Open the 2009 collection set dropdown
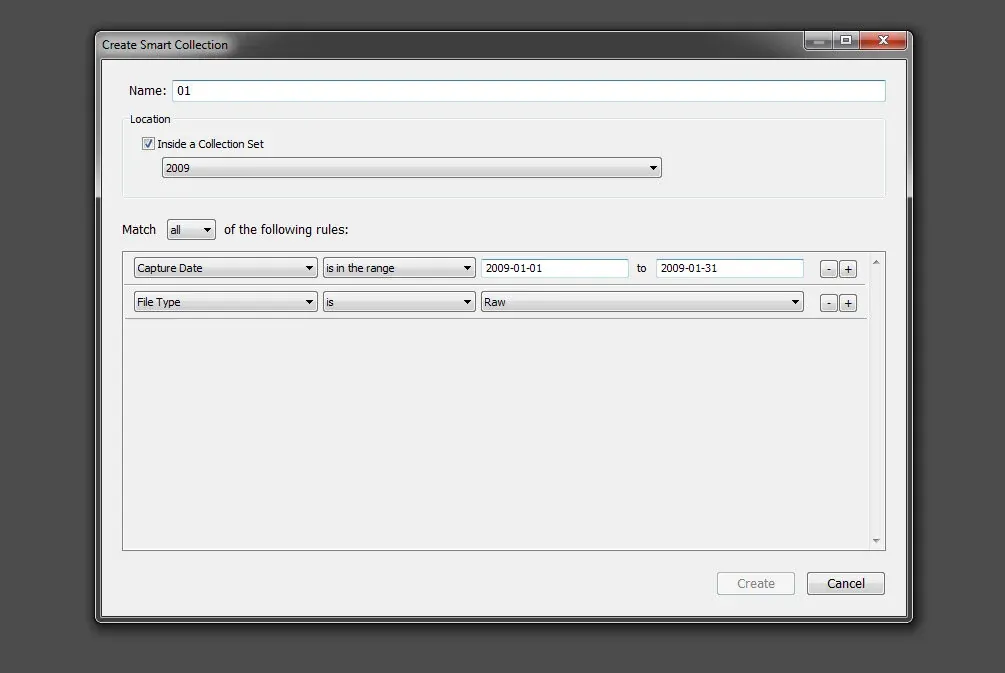 click(x=411, y=168)
